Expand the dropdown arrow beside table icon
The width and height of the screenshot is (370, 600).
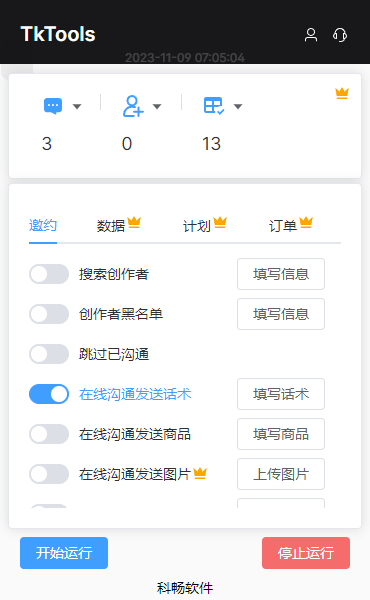[x=238, y=106]
